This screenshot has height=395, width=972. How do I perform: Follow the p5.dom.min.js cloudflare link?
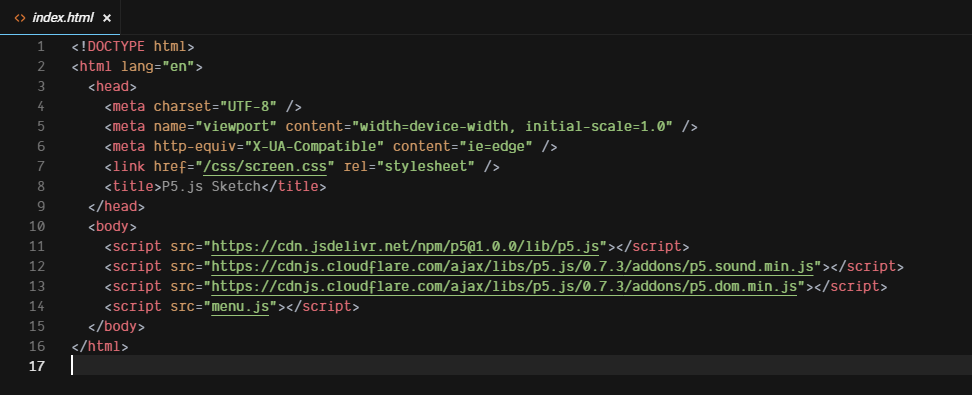tap(504, 286)
